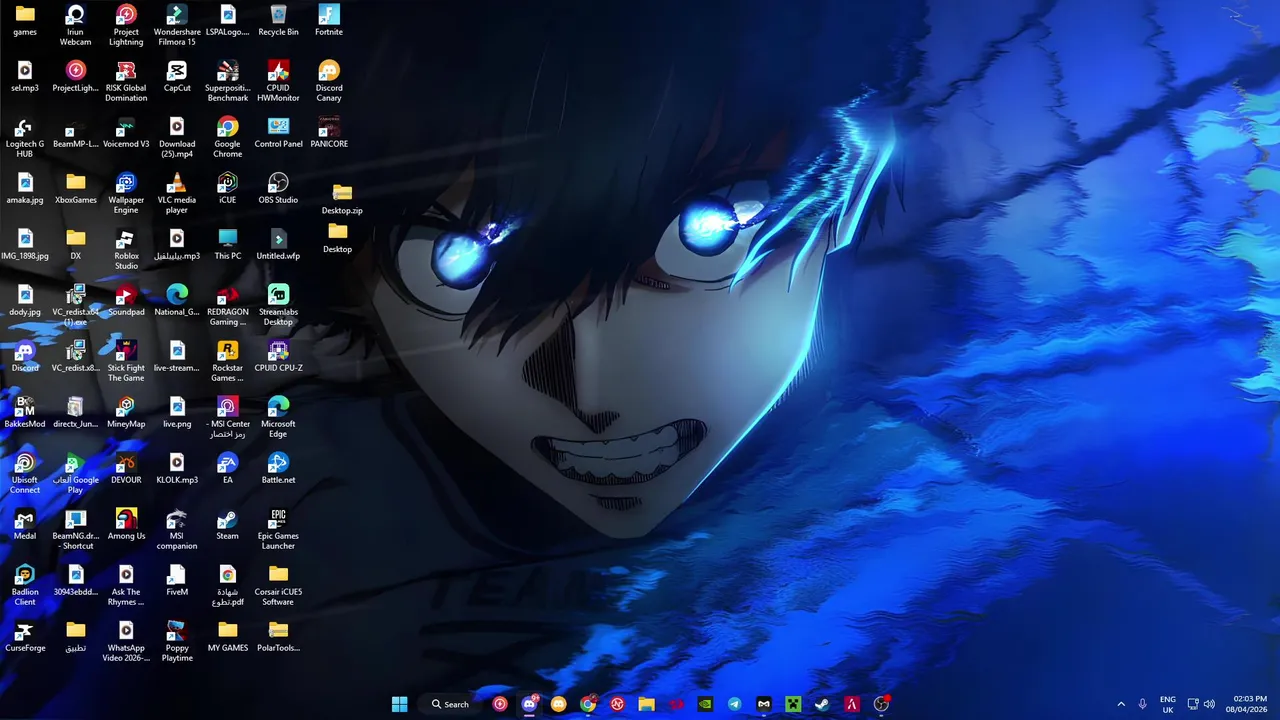
Task: Select the Stick Fight The Game icon
Action: point(126,361)
